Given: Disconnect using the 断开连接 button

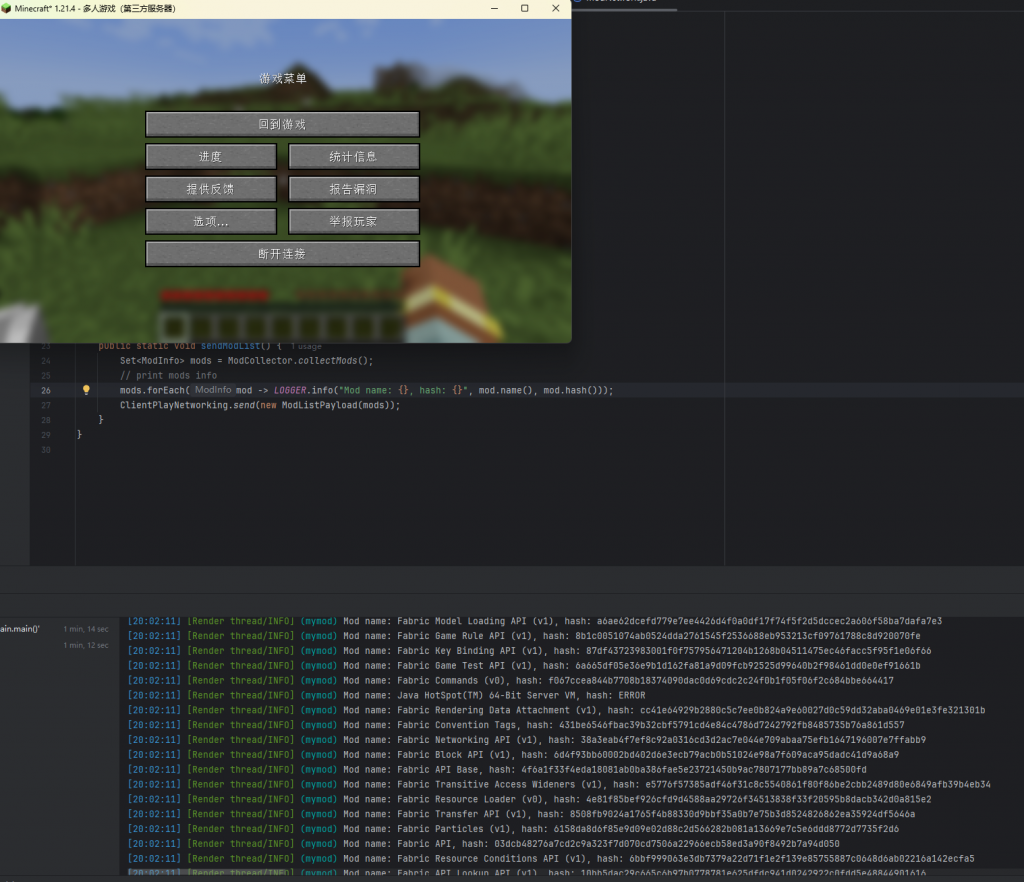Looking at the screenshot, I should (x=282, y=254).
